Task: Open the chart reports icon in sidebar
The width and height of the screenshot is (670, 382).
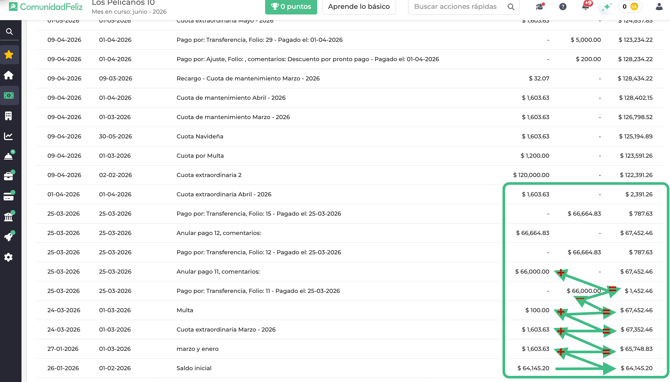Action: point(9,136)
